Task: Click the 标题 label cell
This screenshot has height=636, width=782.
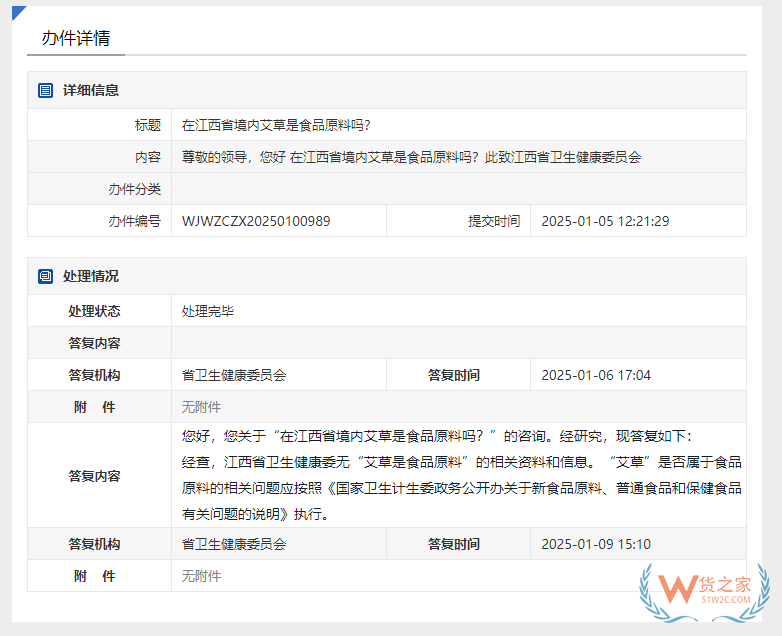Action: [x=147, y=125]
